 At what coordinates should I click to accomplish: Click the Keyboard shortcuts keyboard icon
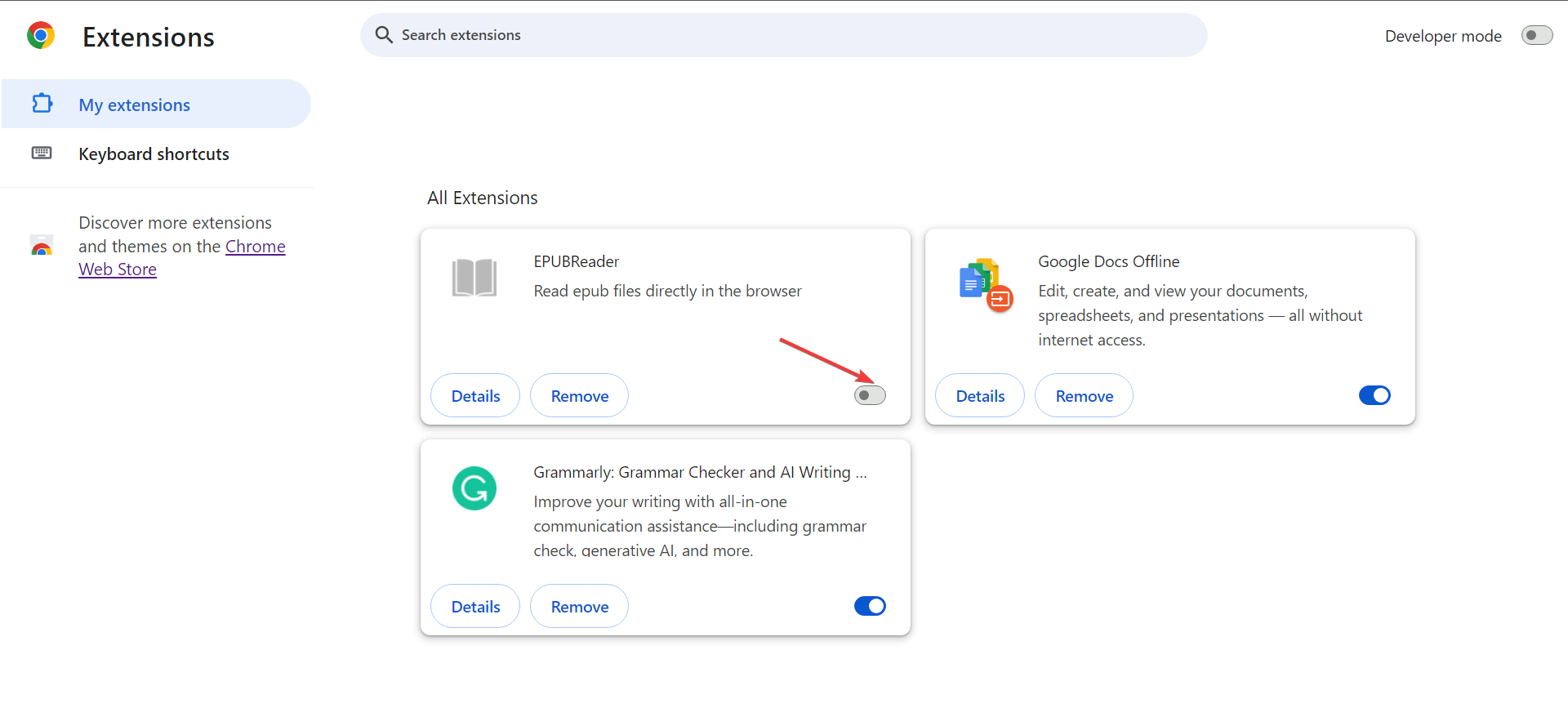(42, 153)
